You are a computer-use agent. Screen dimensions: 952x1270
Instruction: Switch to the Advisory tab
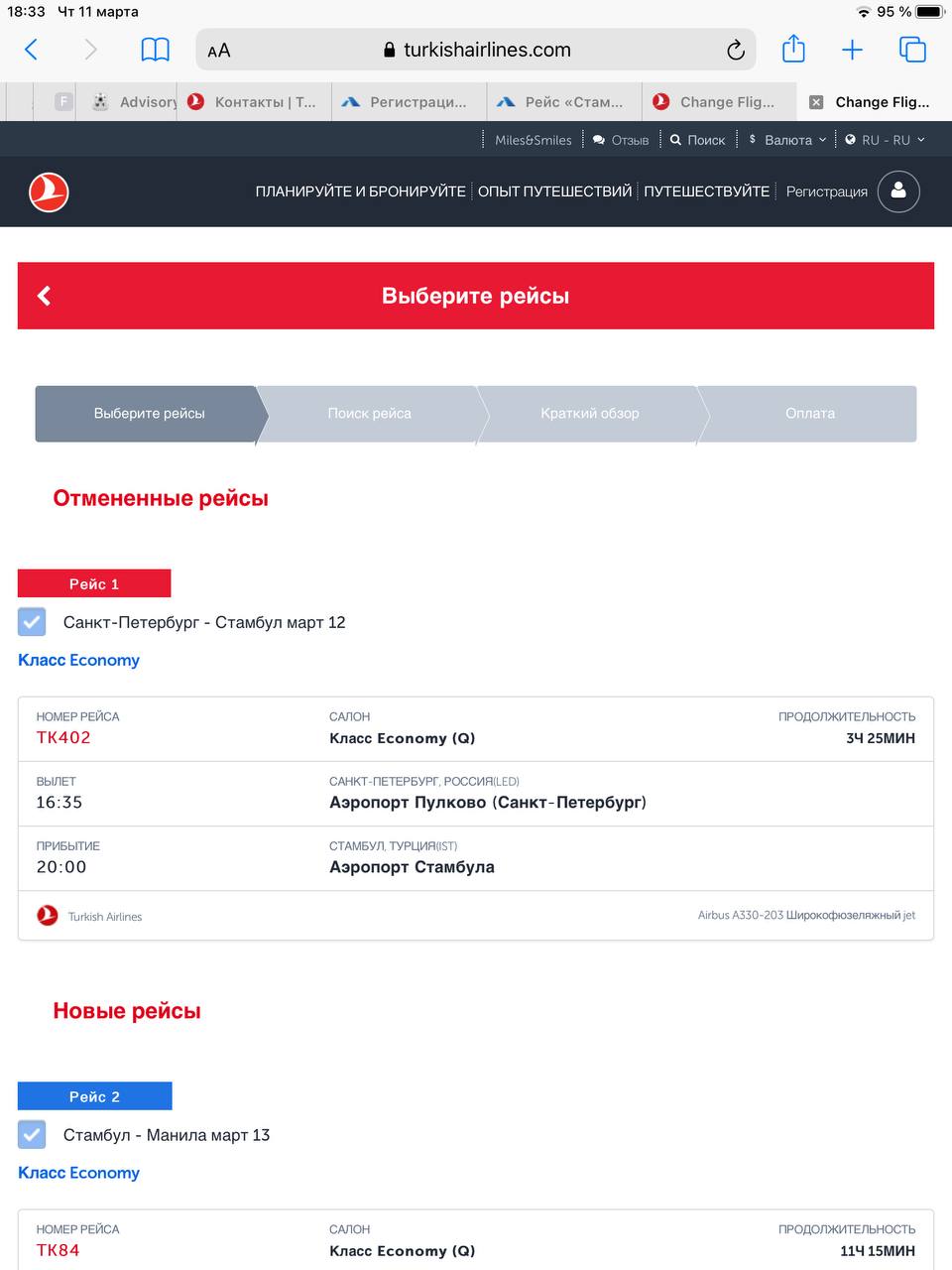tap(134, 102)
